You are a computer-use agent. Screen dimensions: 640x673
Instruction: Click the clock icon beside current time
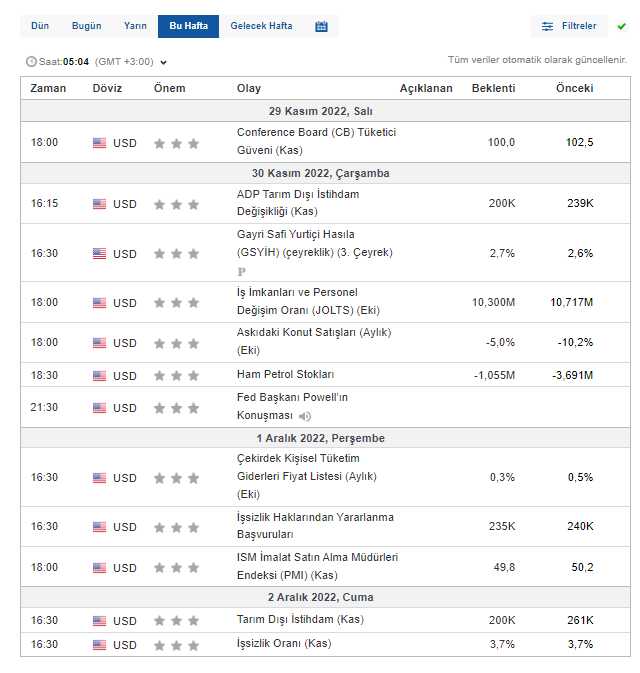(30, 62)
